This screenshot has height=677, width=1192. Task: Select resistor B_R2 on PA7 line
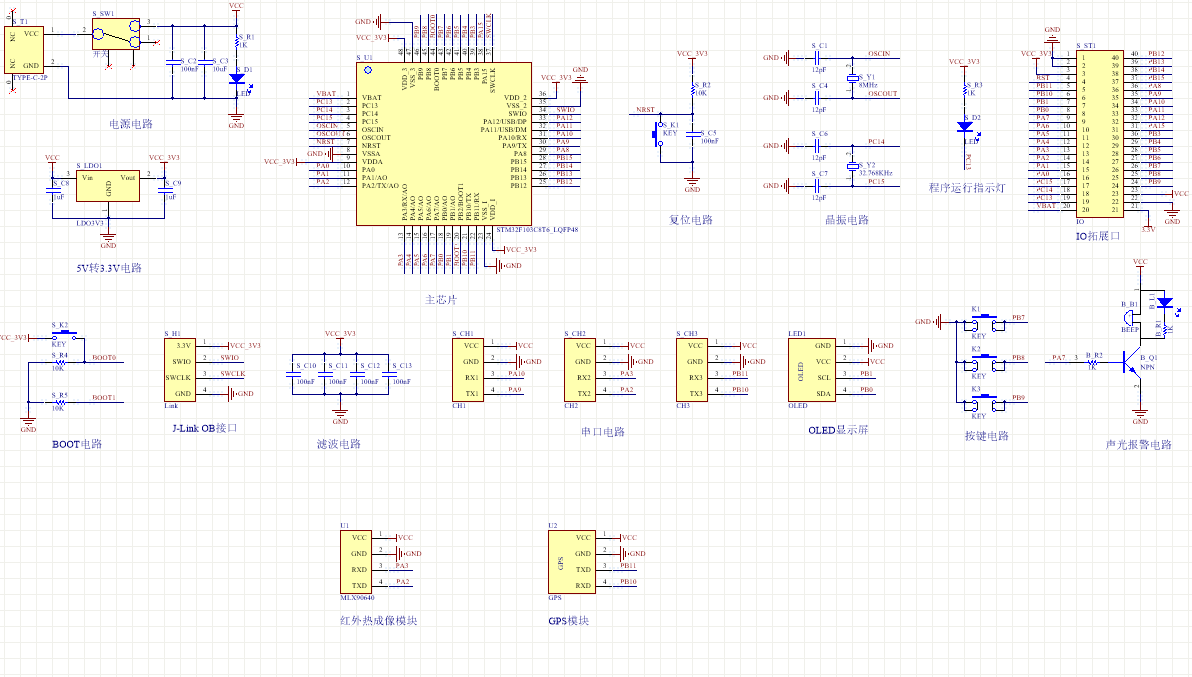coord(1093,362)
